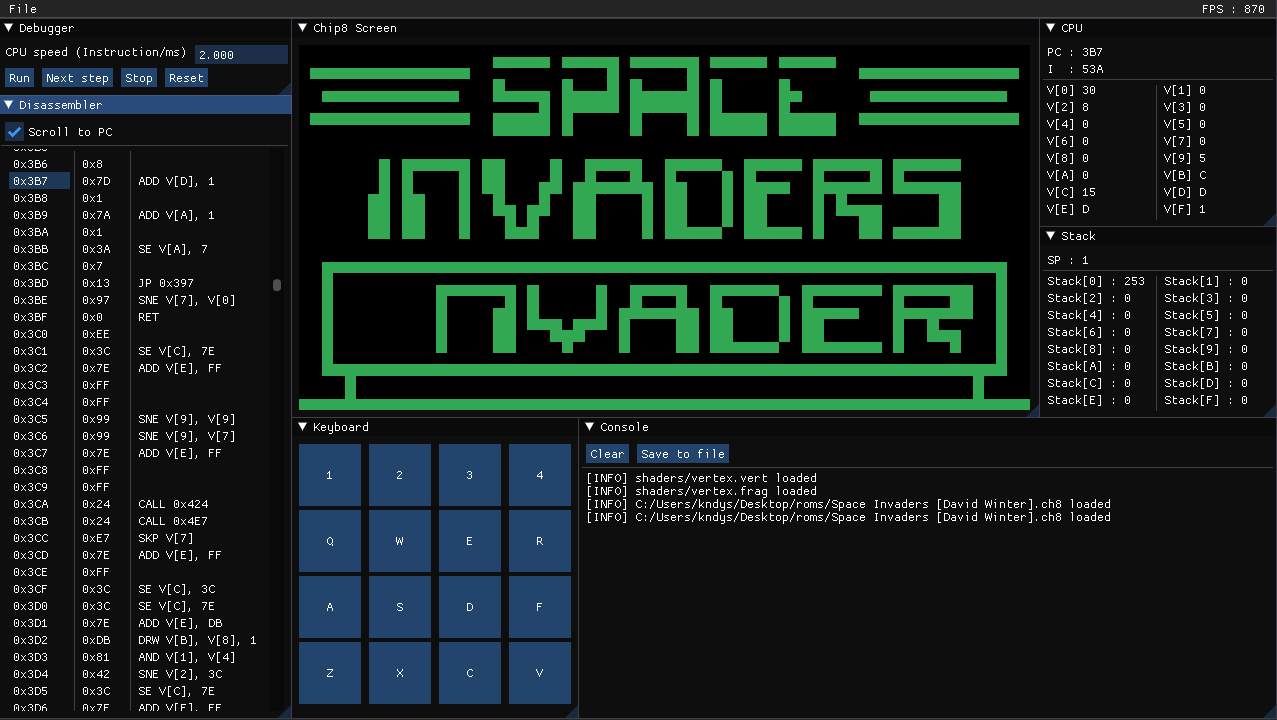
Task: Click the Run button in the Debugger
Action: point(19,77)
